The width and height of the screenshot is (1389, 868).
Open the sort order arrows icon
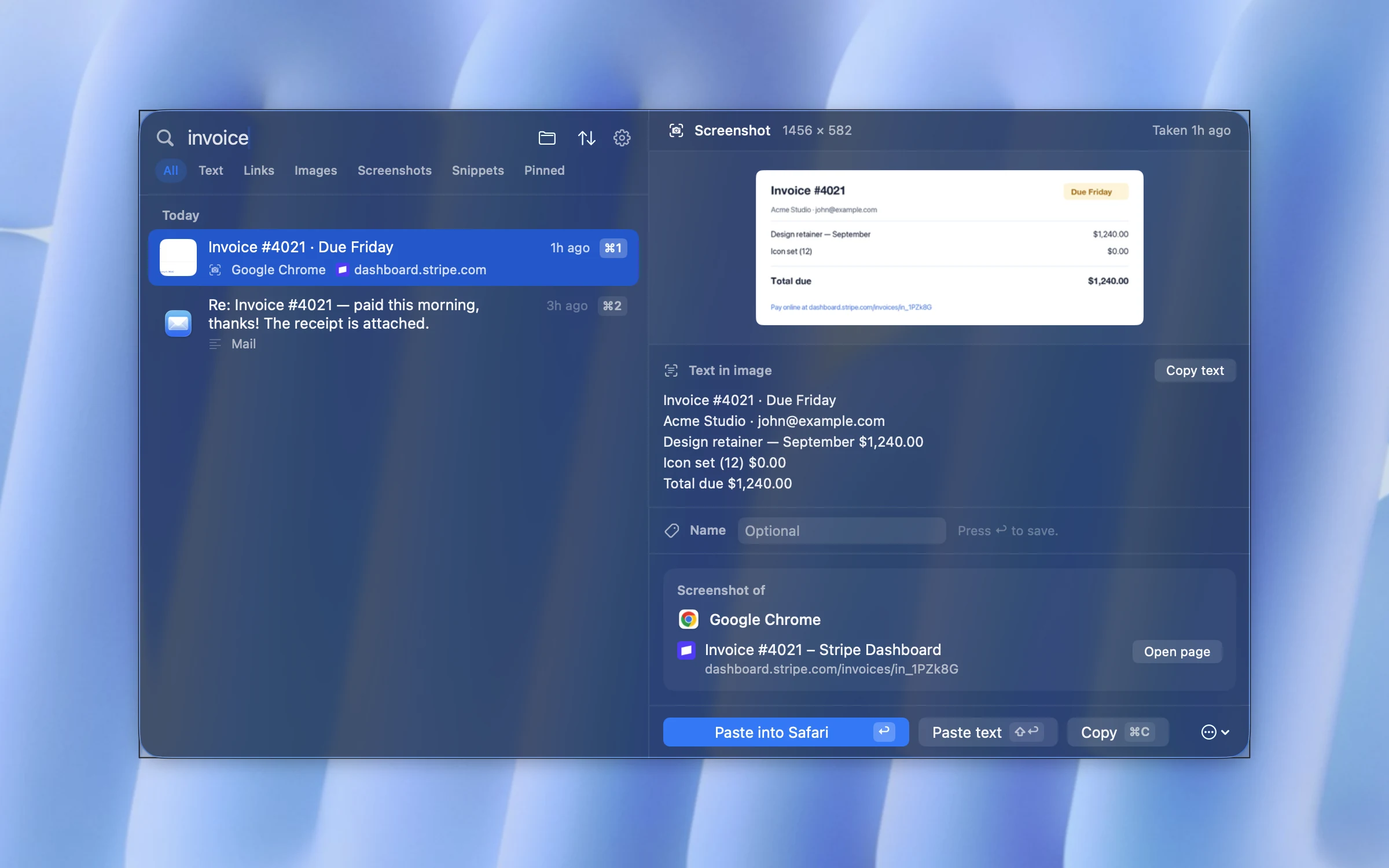586,138
